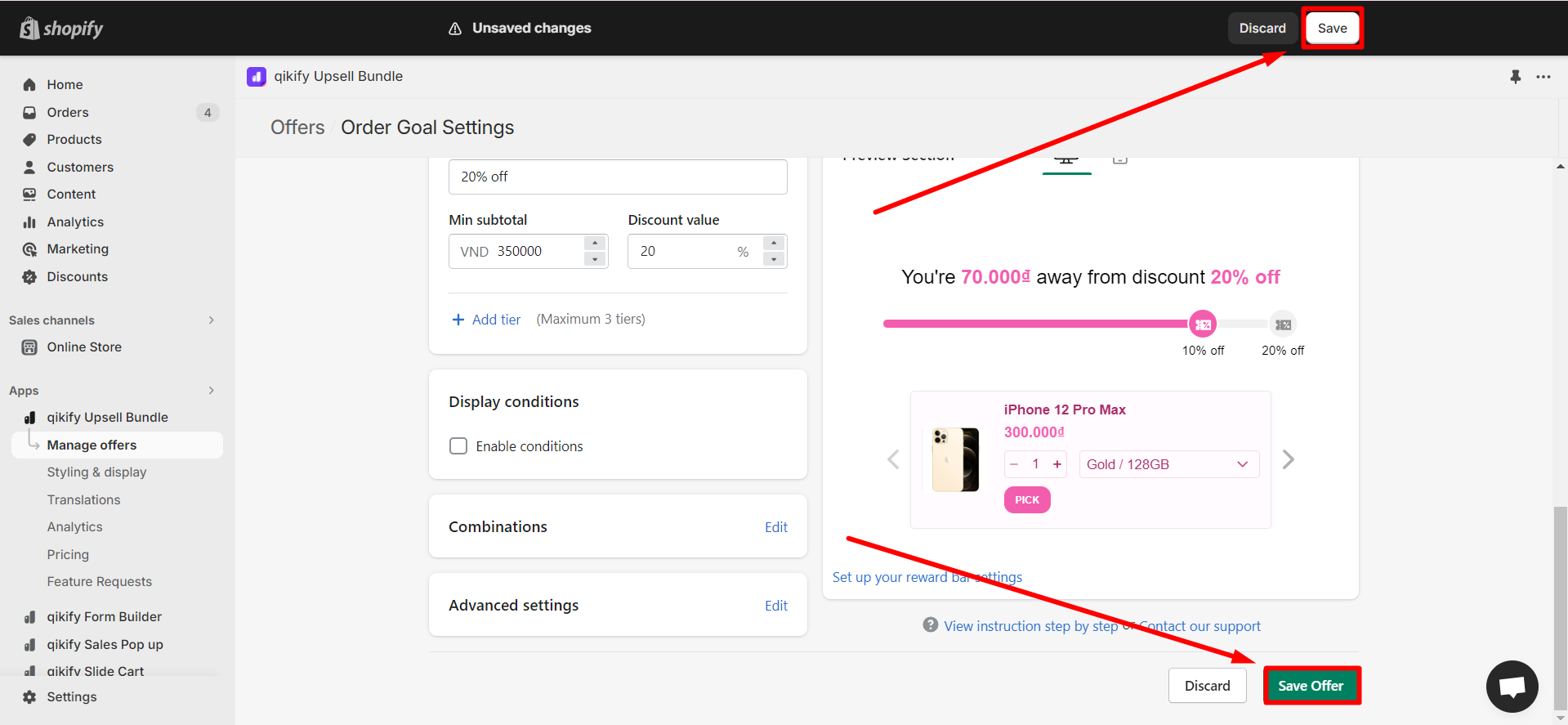
Task: Click the Products tag icon
Action: tap(29, 140)
